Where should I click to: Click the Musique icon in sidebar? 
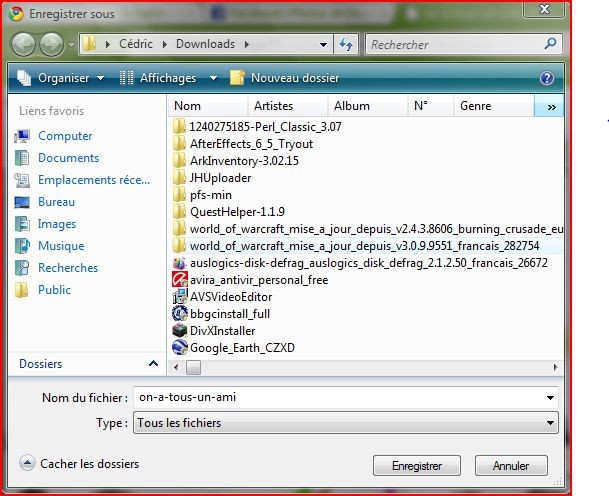(x=22, y=246)
